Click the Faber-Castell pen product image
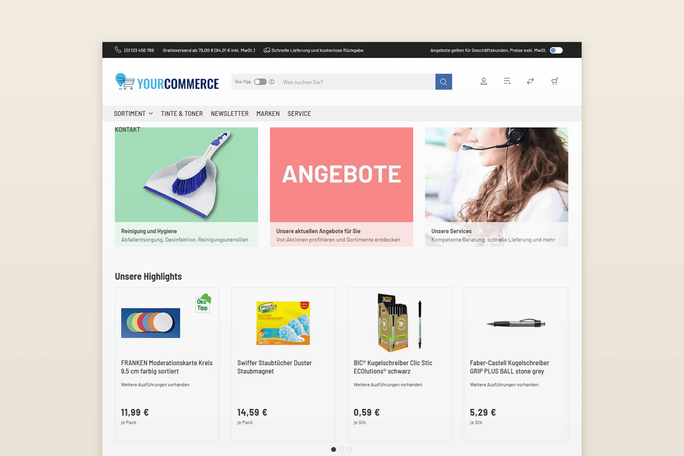684x456 pixels. point(516,323)
